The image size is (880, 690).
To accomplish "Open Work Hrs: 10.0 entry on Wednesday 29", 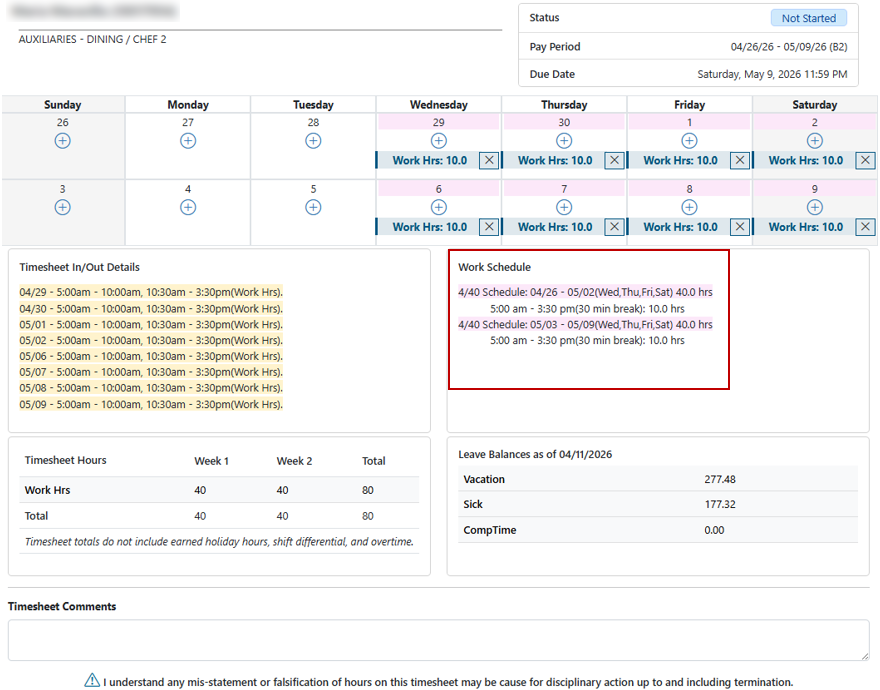I will [429, 161].
